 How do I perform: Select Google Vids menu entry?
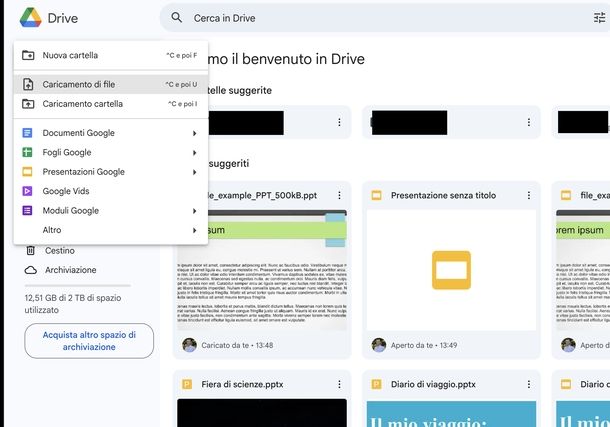(111, 191)
